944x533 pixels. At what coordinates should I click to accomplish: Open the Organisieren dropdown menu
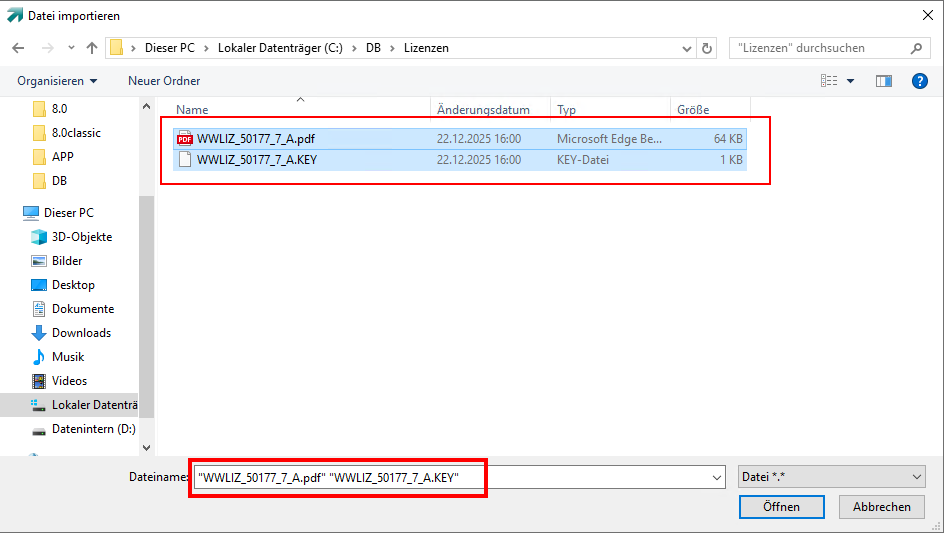57,81
